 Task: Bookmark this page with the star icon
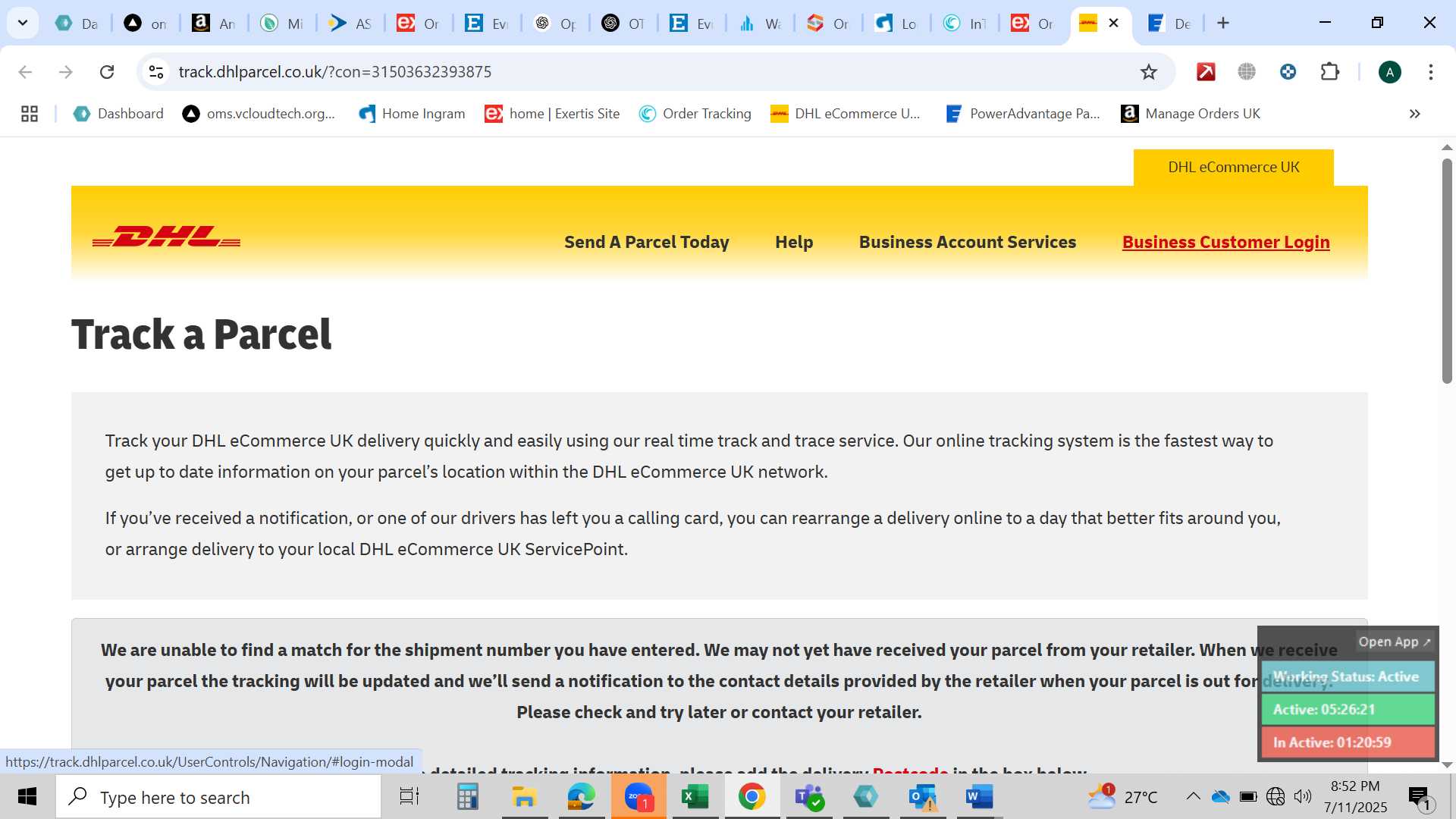point(1149,72)
